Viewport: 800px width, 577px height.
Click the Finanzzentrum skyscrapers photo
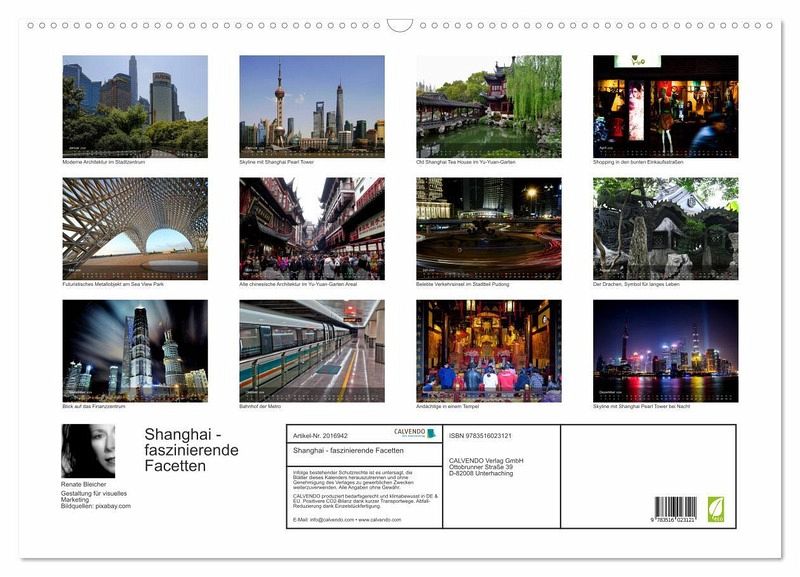[x=135, y=350]
